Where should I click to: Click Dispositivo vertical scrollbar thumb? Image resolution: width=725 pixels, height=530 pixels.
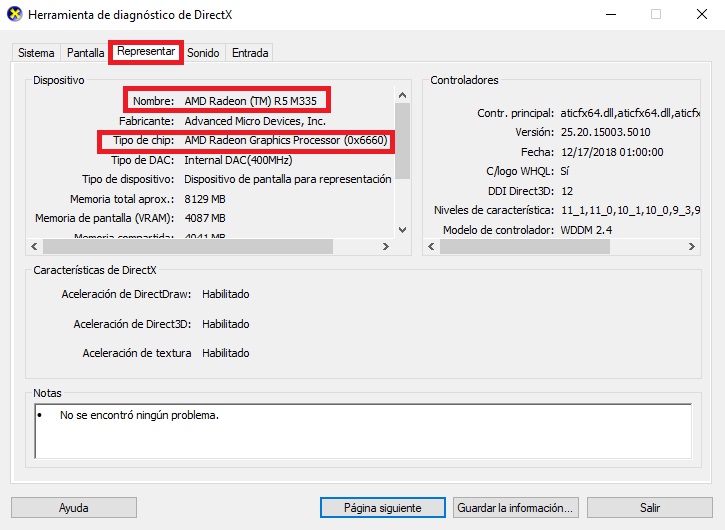click(403, 141)
